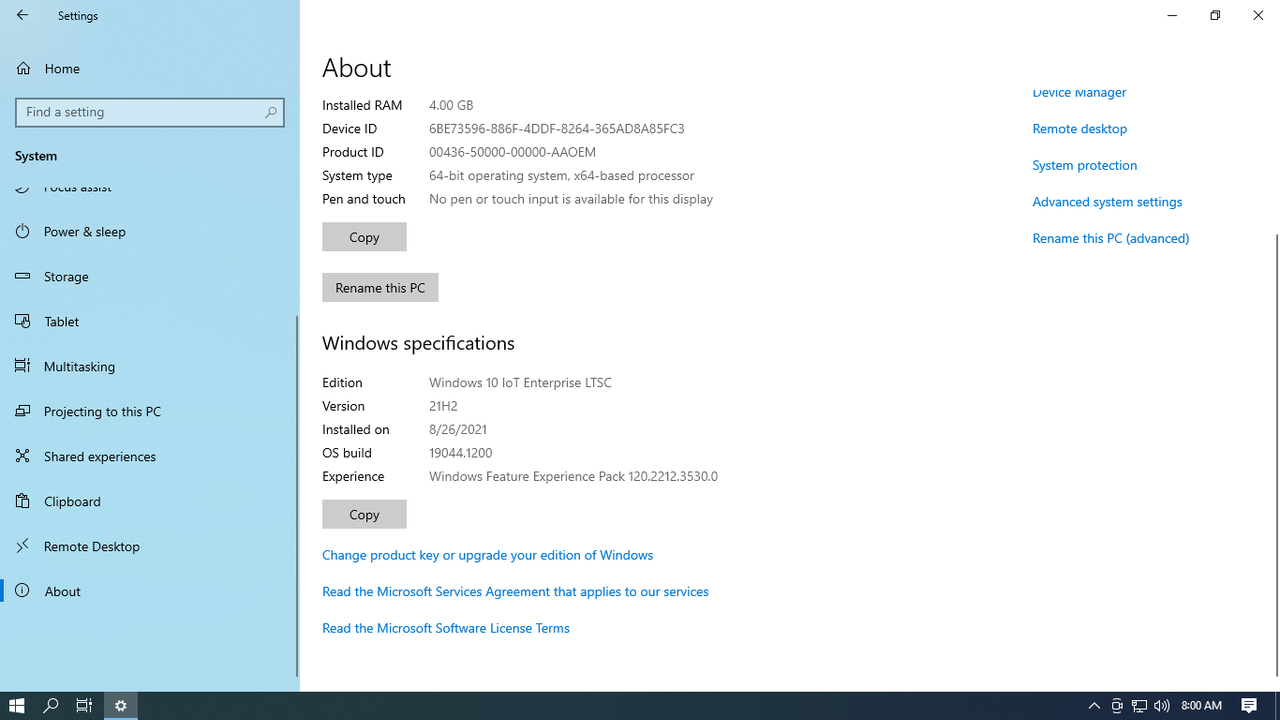Click the taskbar clock showing 8:00 AM
This screenshot has height=720, width=1280.
(1201, 706)
